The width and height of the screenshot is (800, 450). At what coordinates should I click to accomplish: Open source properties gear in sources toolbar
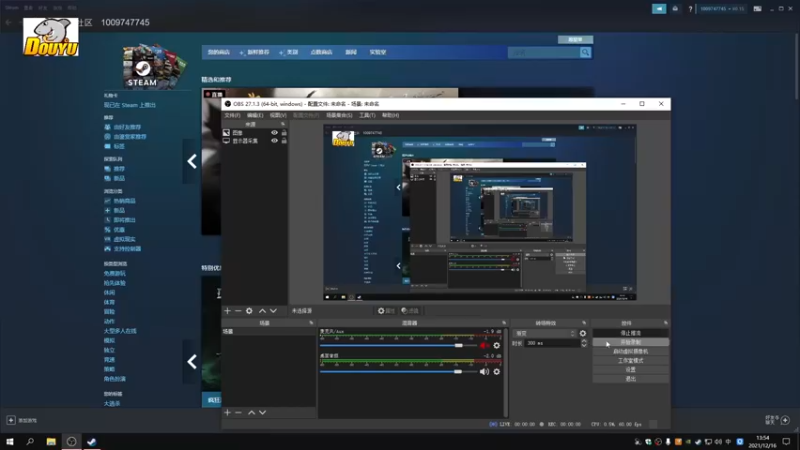(249, 311)
